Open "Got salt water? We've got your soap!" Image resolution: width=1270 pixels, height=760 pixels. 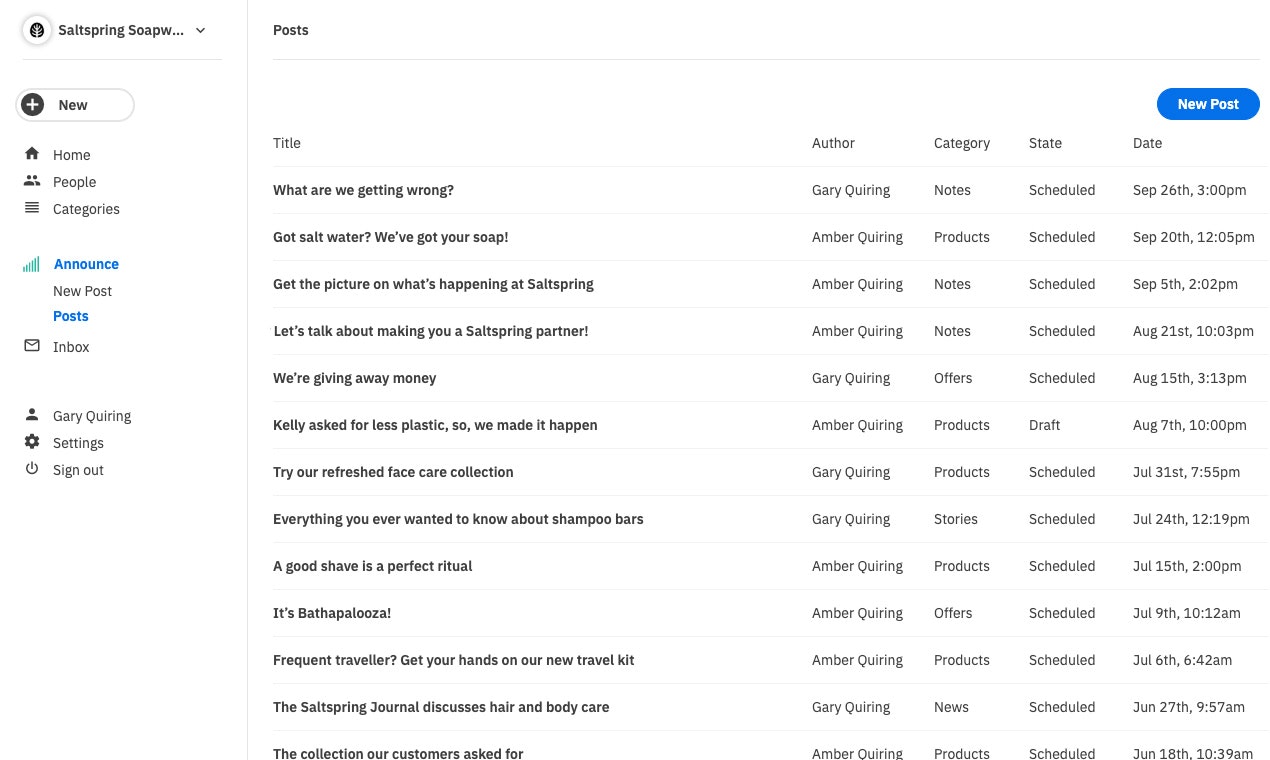pos(390,237)
